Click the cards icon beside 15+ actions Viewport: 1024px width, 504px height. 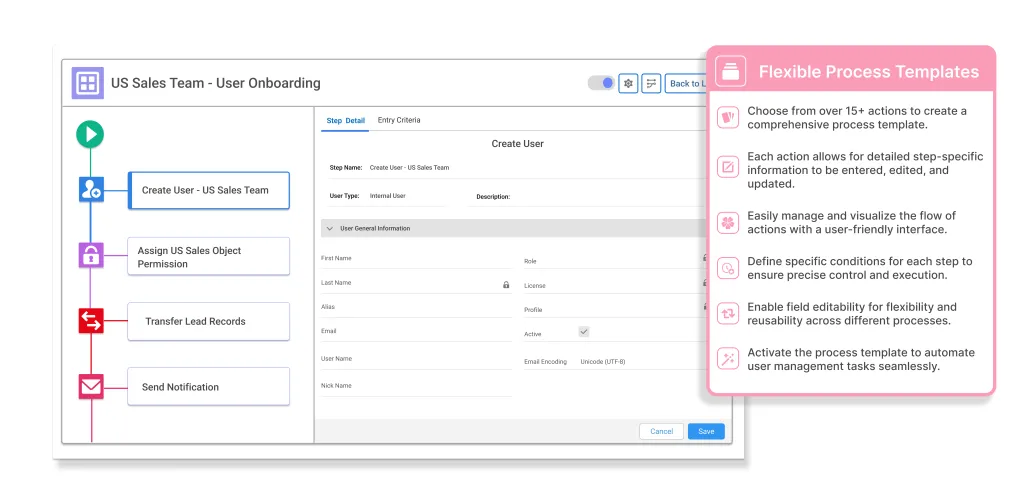coord(728,118)
